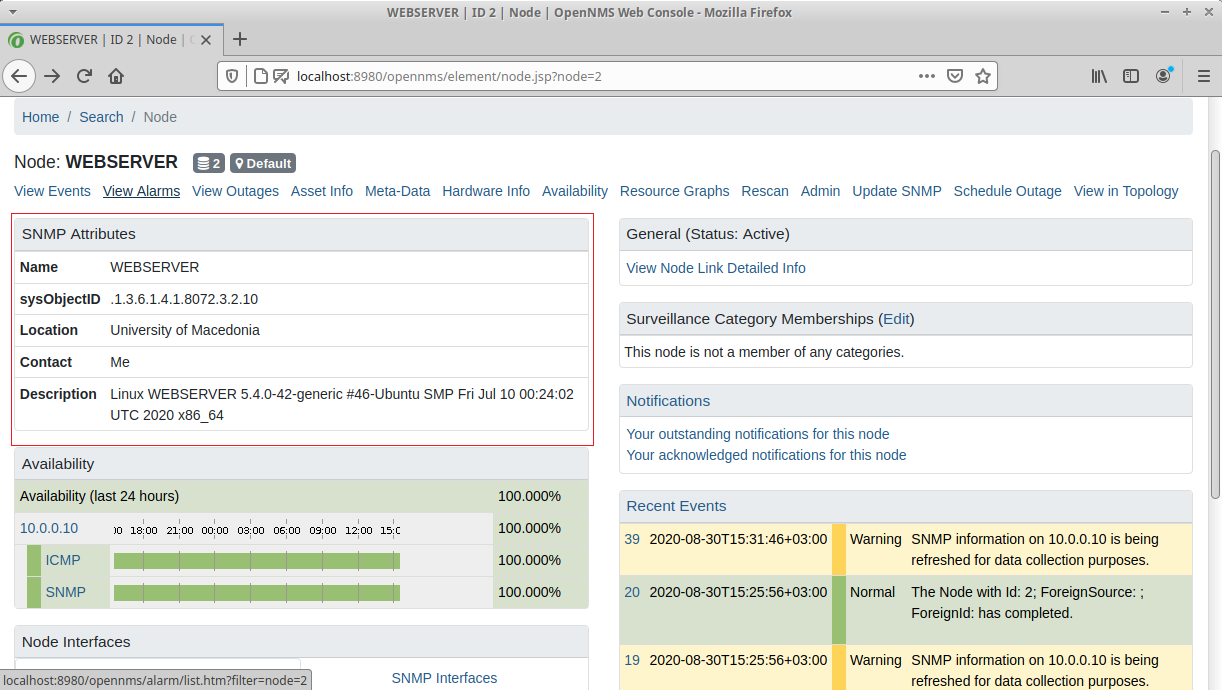Open the Notifications heading link
The width and height of the screenshot is (1222, 690).
(668, 401)
